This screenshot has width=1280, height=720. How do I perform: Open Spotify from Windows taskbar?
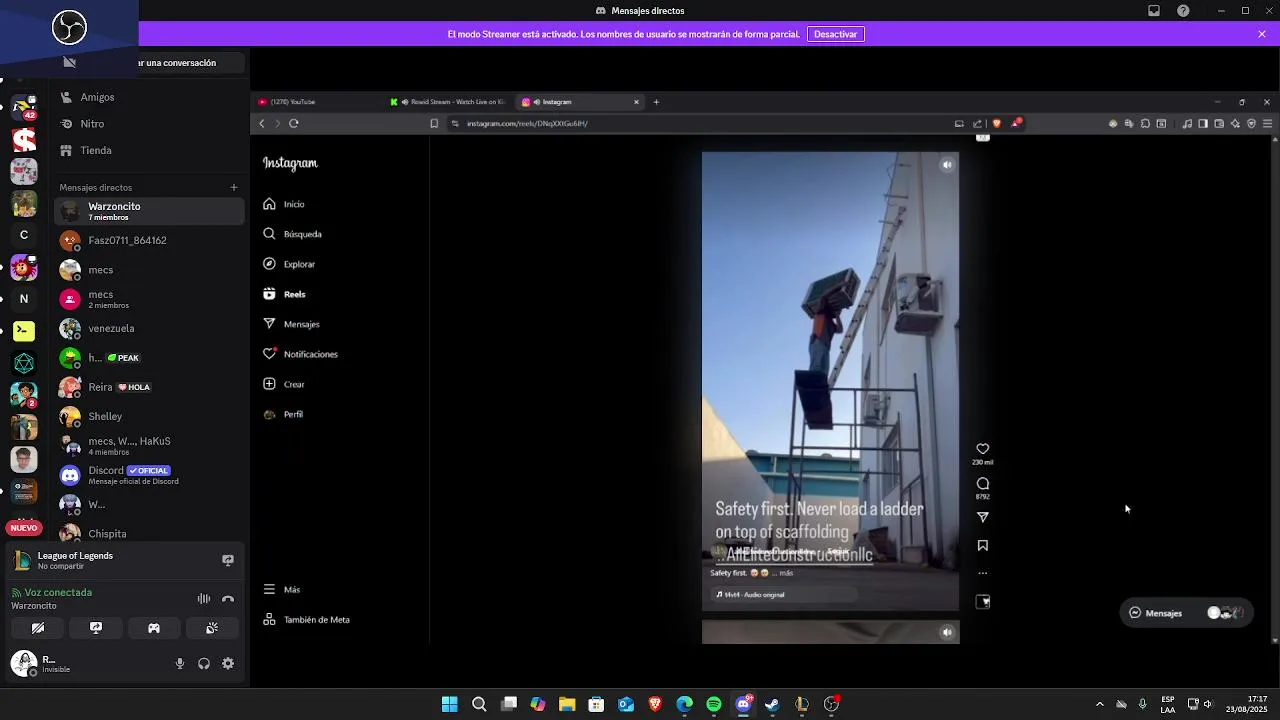coord(714,704)
